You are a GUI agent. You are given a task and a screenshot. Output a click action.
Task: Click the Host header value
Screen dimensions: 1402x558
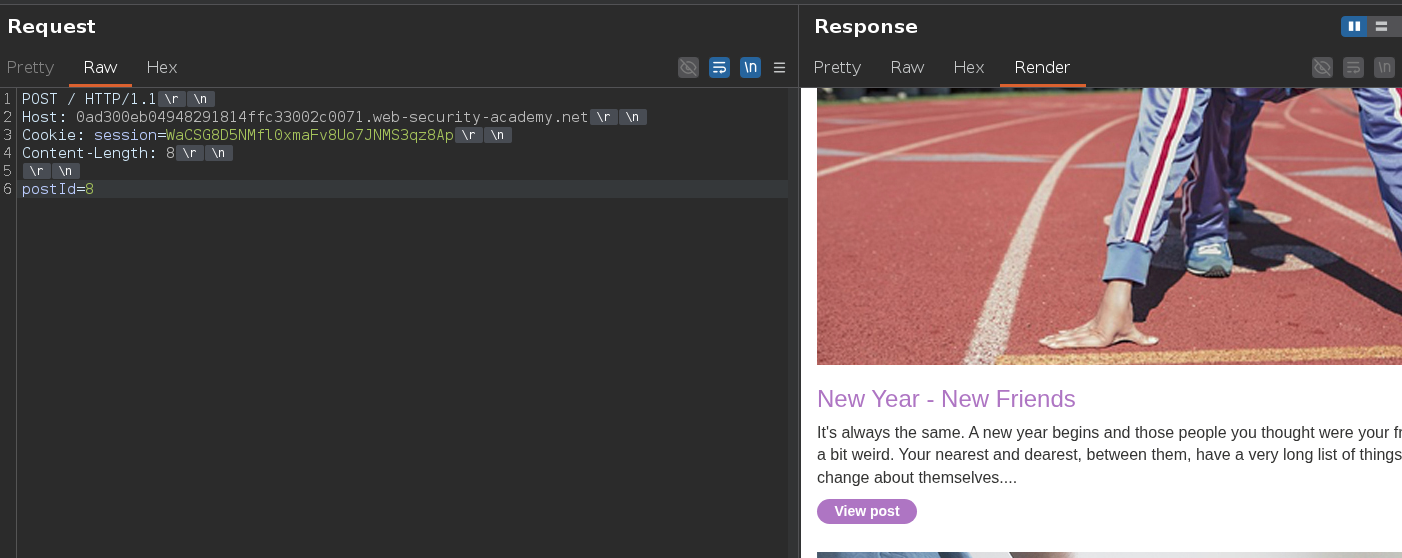click(332, 117)
